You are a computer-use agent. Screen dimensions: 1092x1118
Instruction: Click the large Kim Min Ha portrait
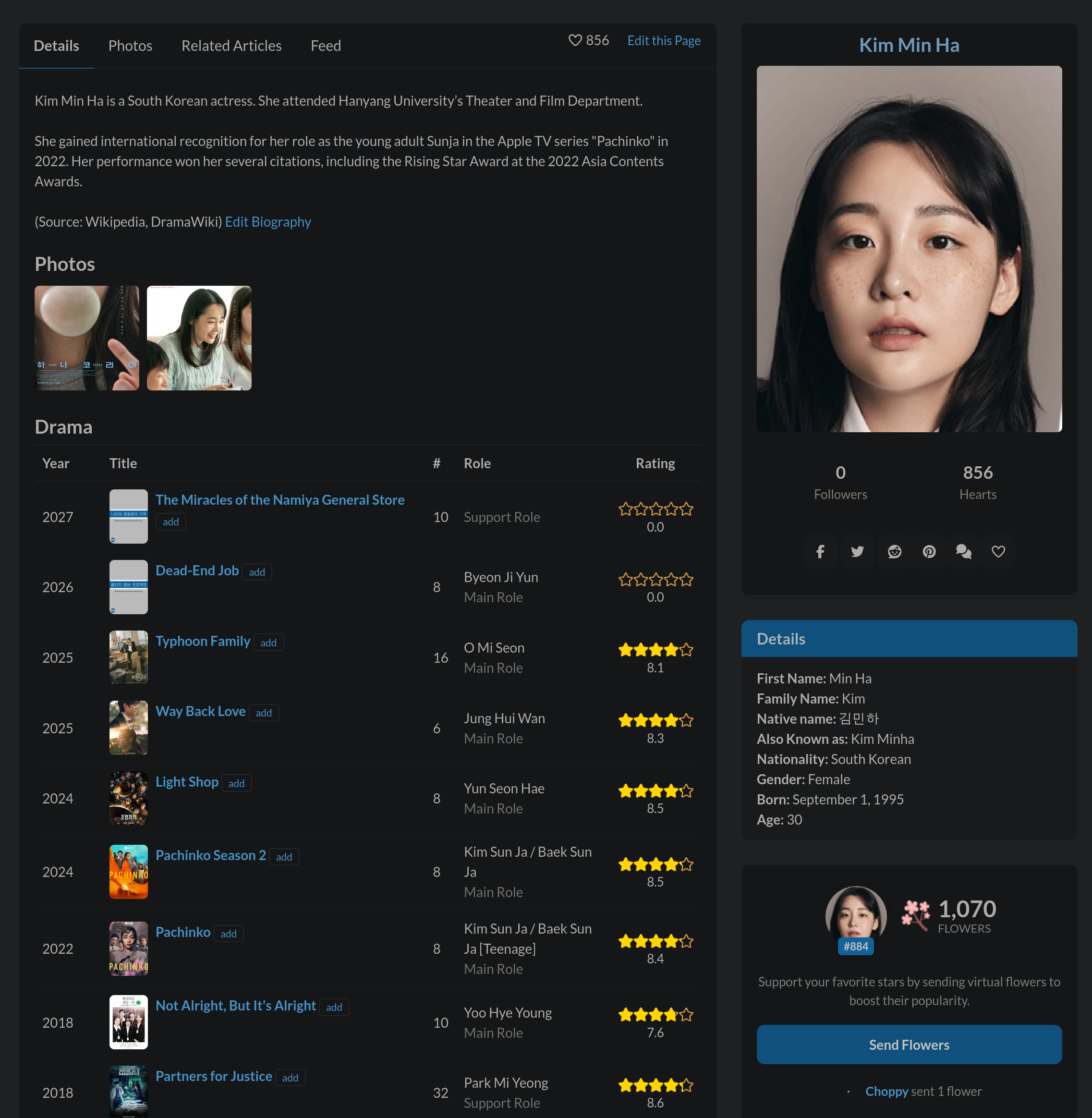[909, 249]
